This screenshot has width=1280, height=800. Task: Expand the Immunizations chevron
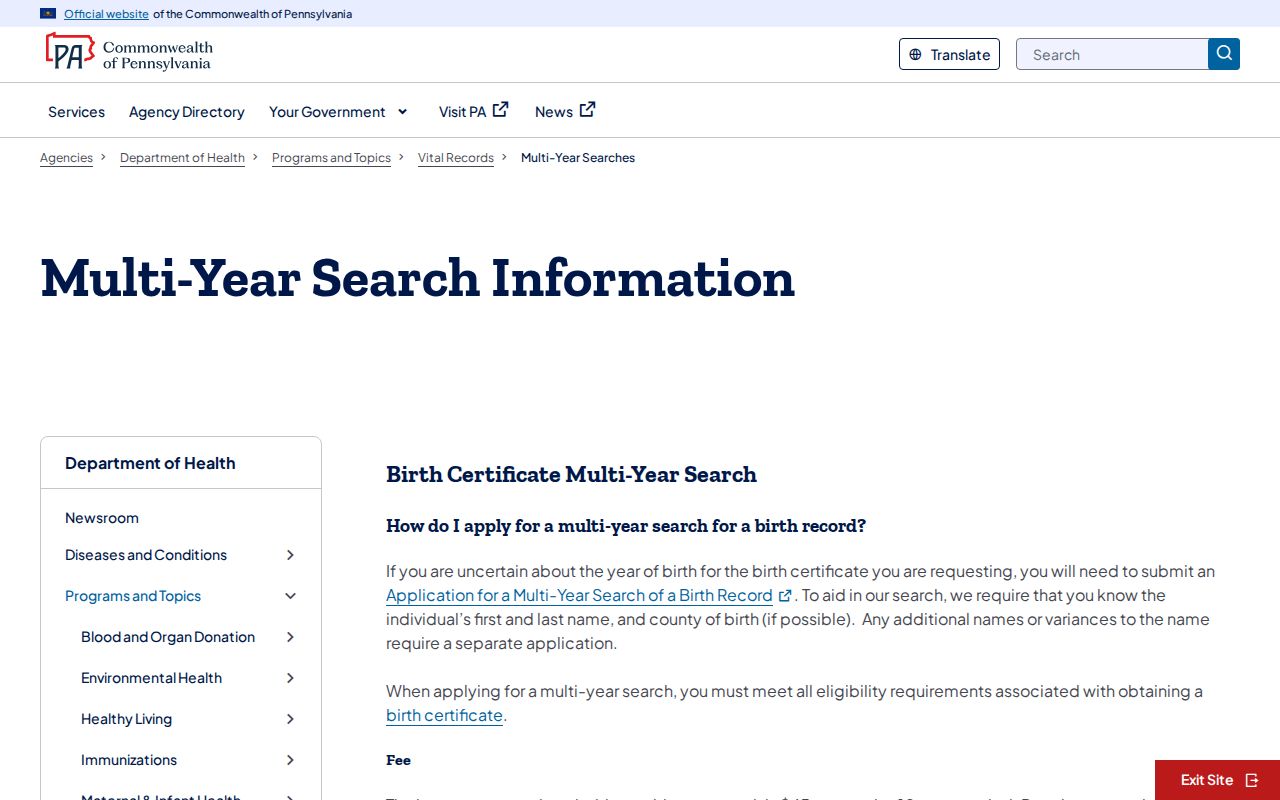(x=290, y=760)
